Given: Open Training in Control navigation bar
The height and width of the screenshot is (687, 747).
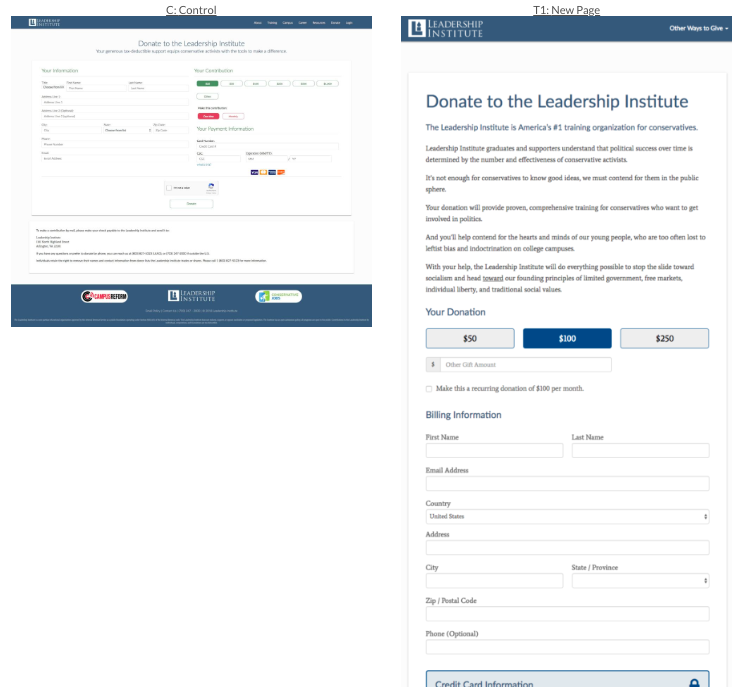Looking at the screenshot, I should click(x=272, y=23).
